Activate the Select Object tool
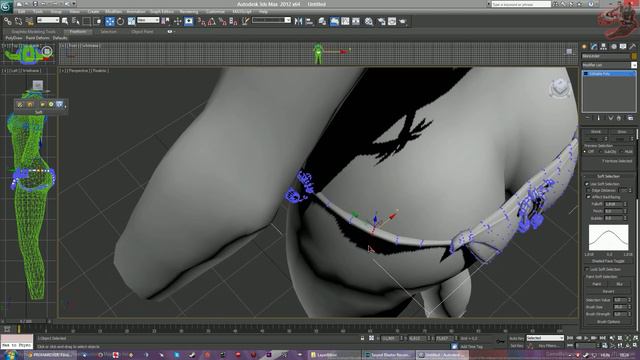This screenshot has height=360, width=640. click(x=65, y=21)
